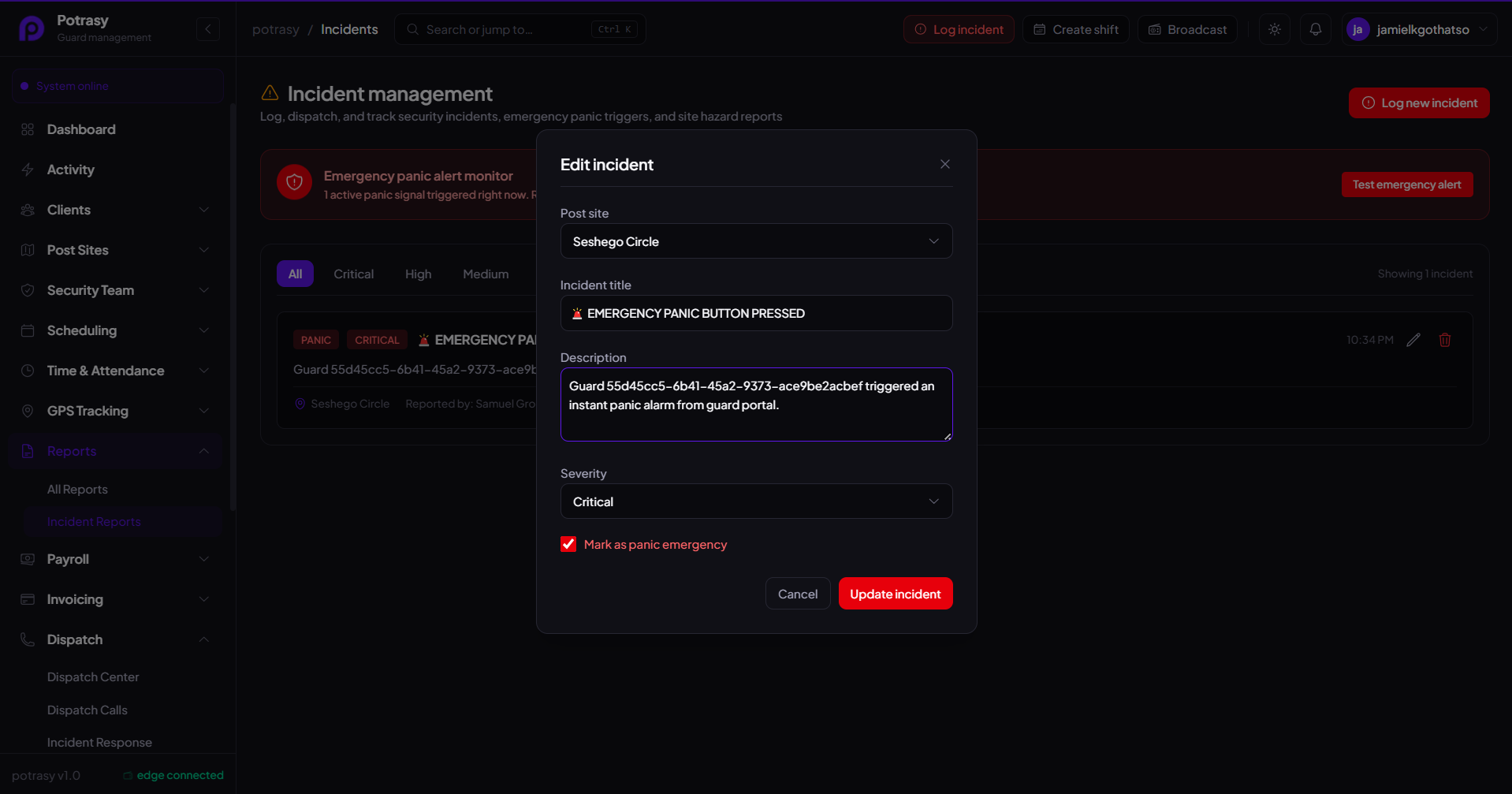Select the Critical filter tab
Viewport: 1512px width, 794px height.
click(353, 274)
